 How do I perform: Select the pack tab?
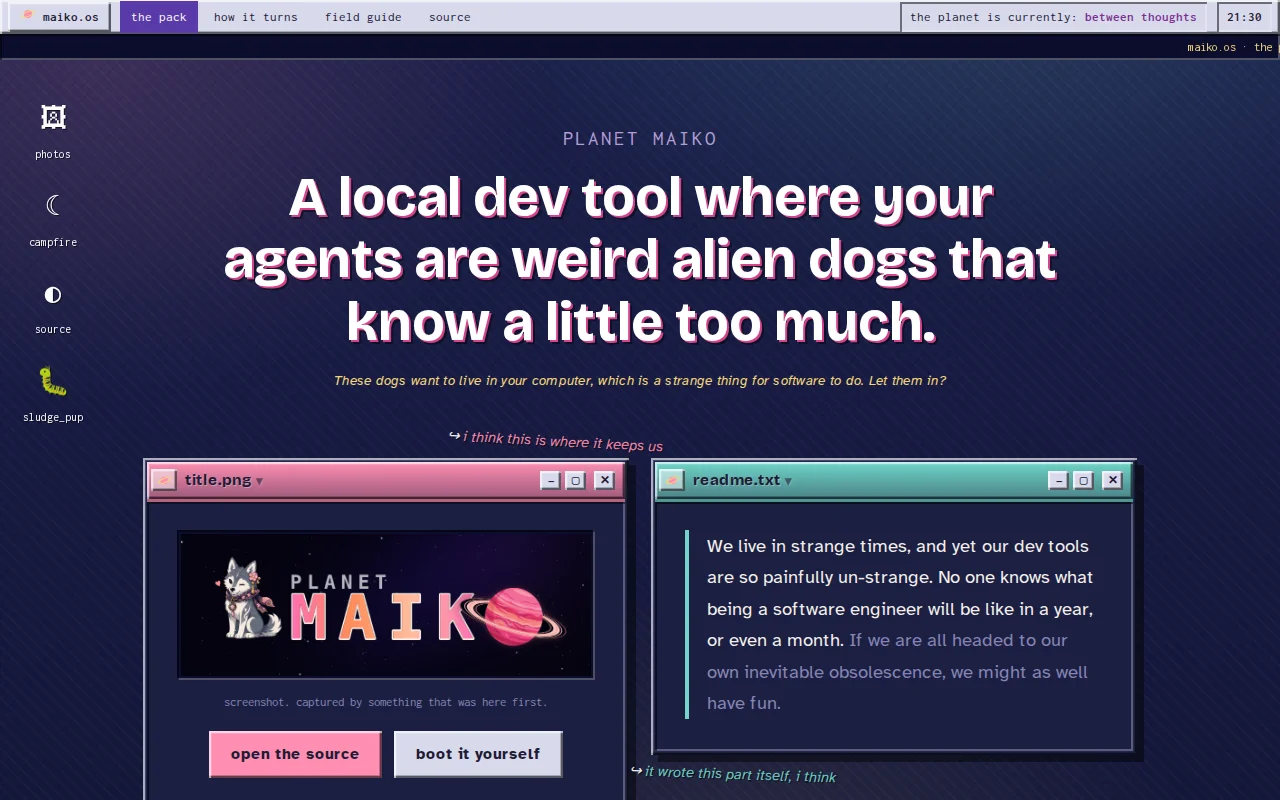pos(159,17)
